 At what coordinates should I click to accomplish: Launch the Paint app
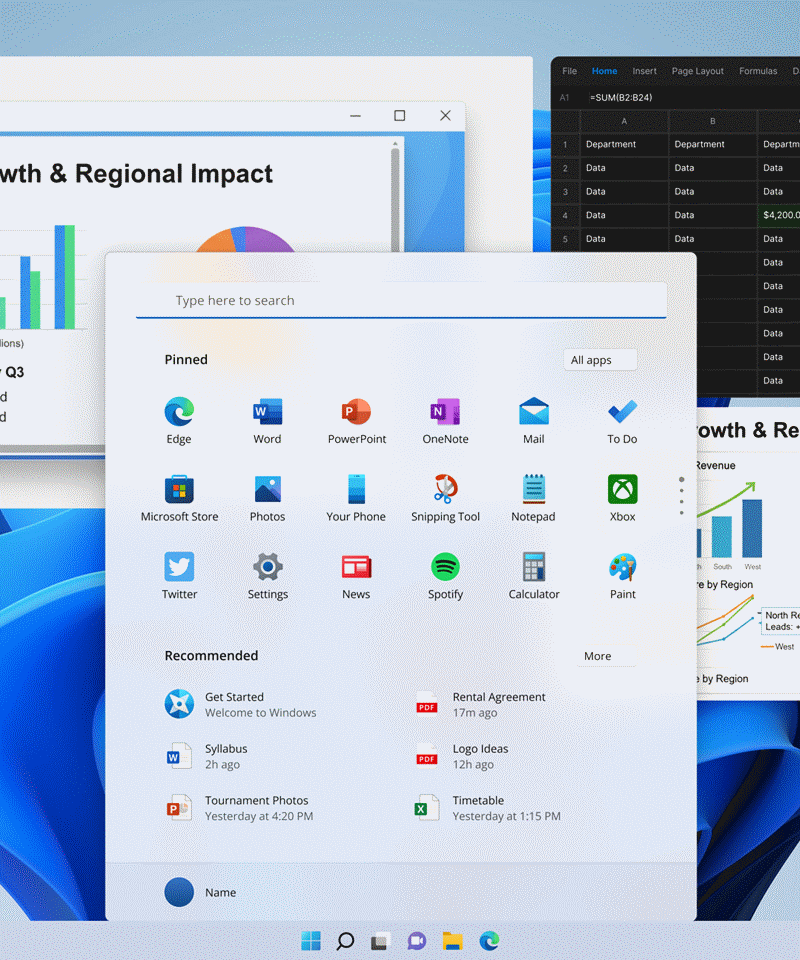click(622, 576)
